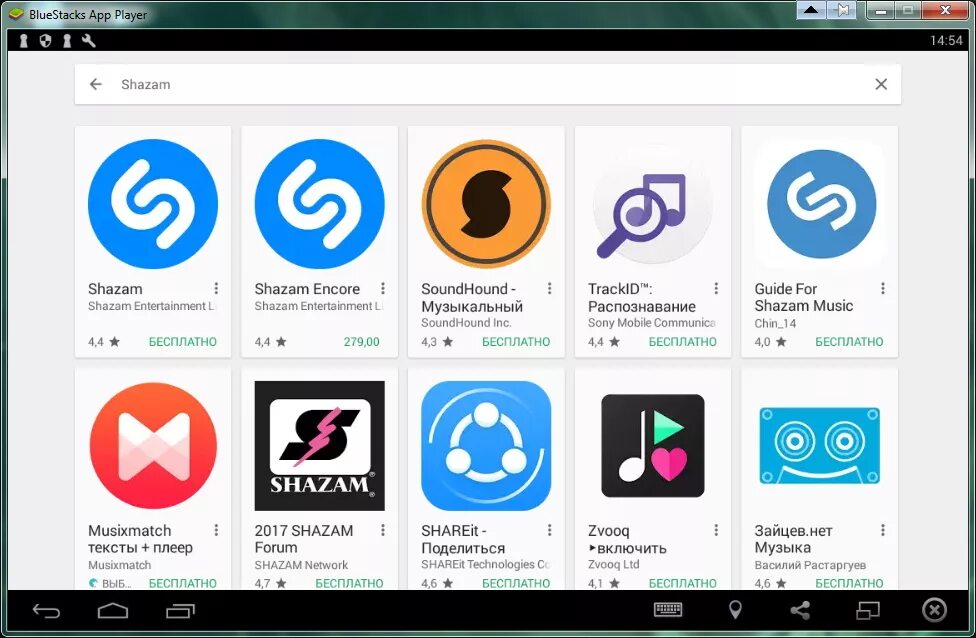Image resolution: width=976 pixels, height=638 pixels.
Task: Click the 'Василий Растаргуев' developer name
Action: [x=810, y=565]
